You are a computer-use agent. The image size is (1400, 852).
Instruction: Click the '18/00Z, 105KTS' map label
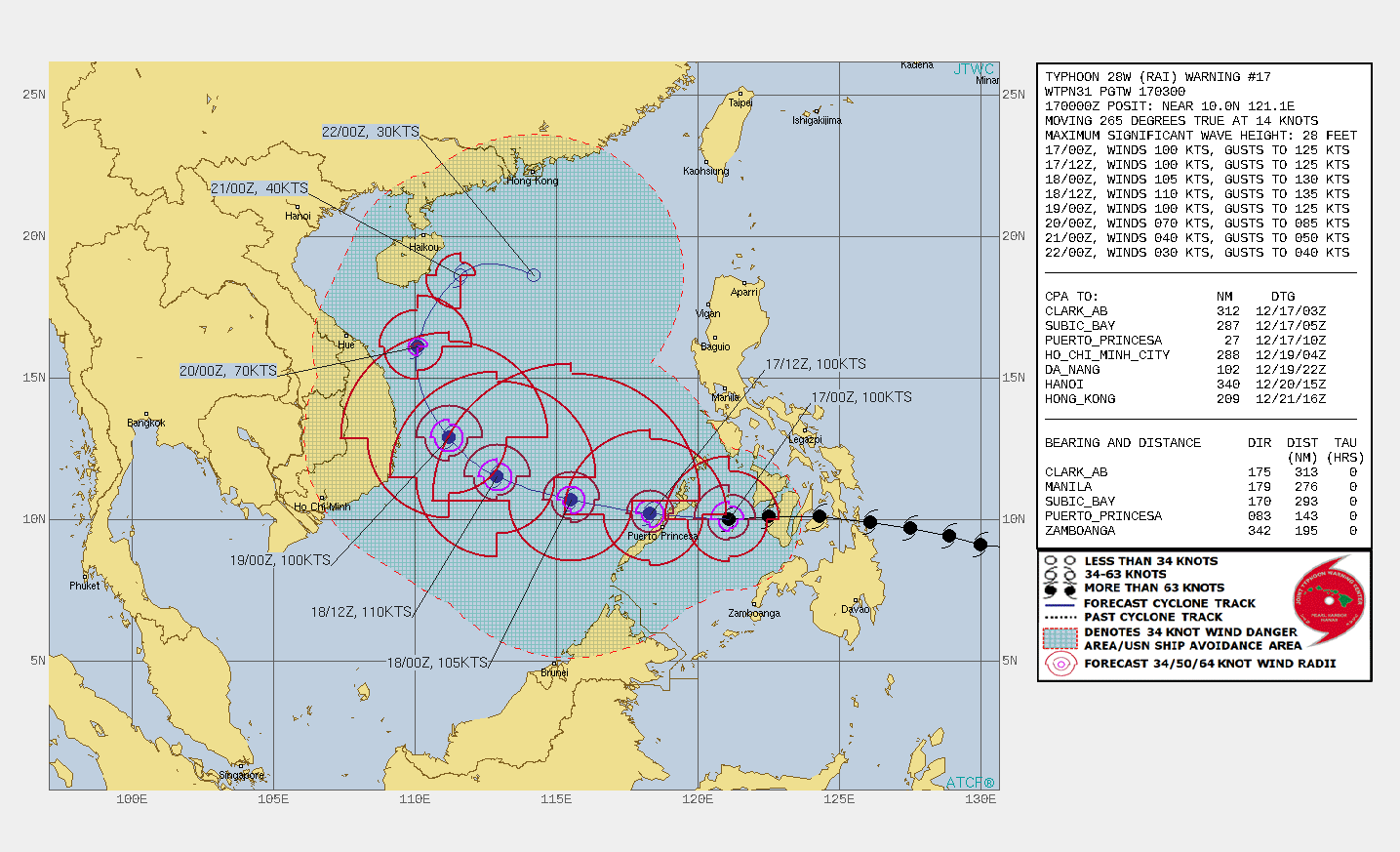[x=437, y=663]
